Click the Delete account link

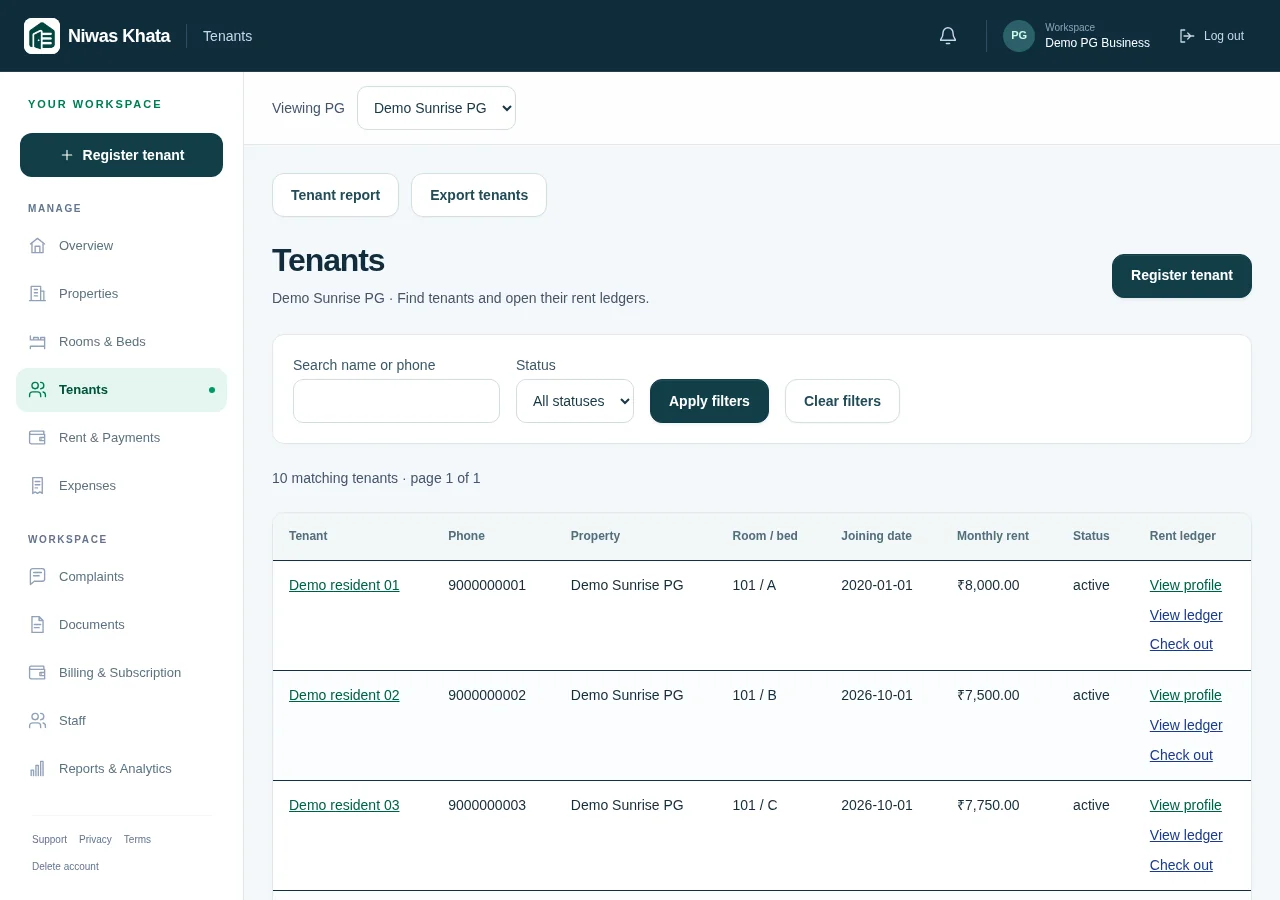(x=65, y=867)
